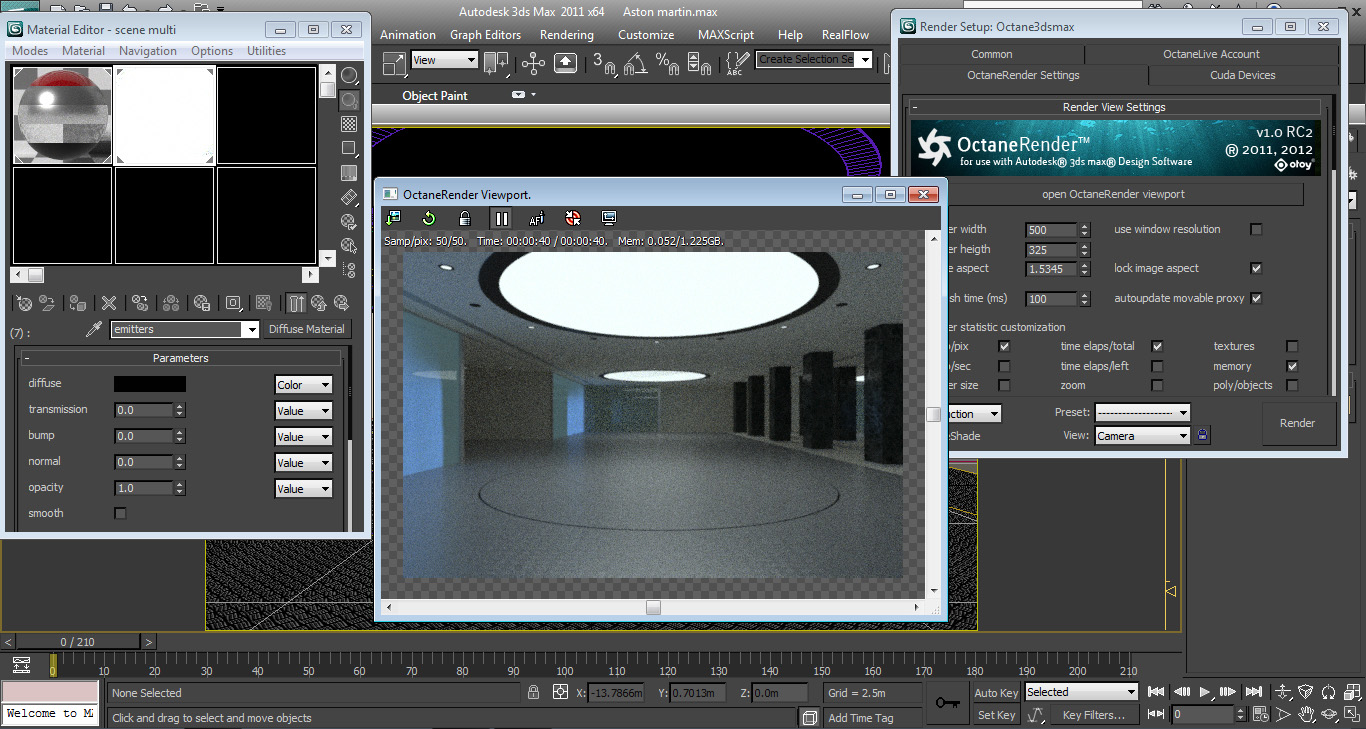Select the Sample Type sphere icon
Screen dimensions: 1366x729
coord(349,76)
